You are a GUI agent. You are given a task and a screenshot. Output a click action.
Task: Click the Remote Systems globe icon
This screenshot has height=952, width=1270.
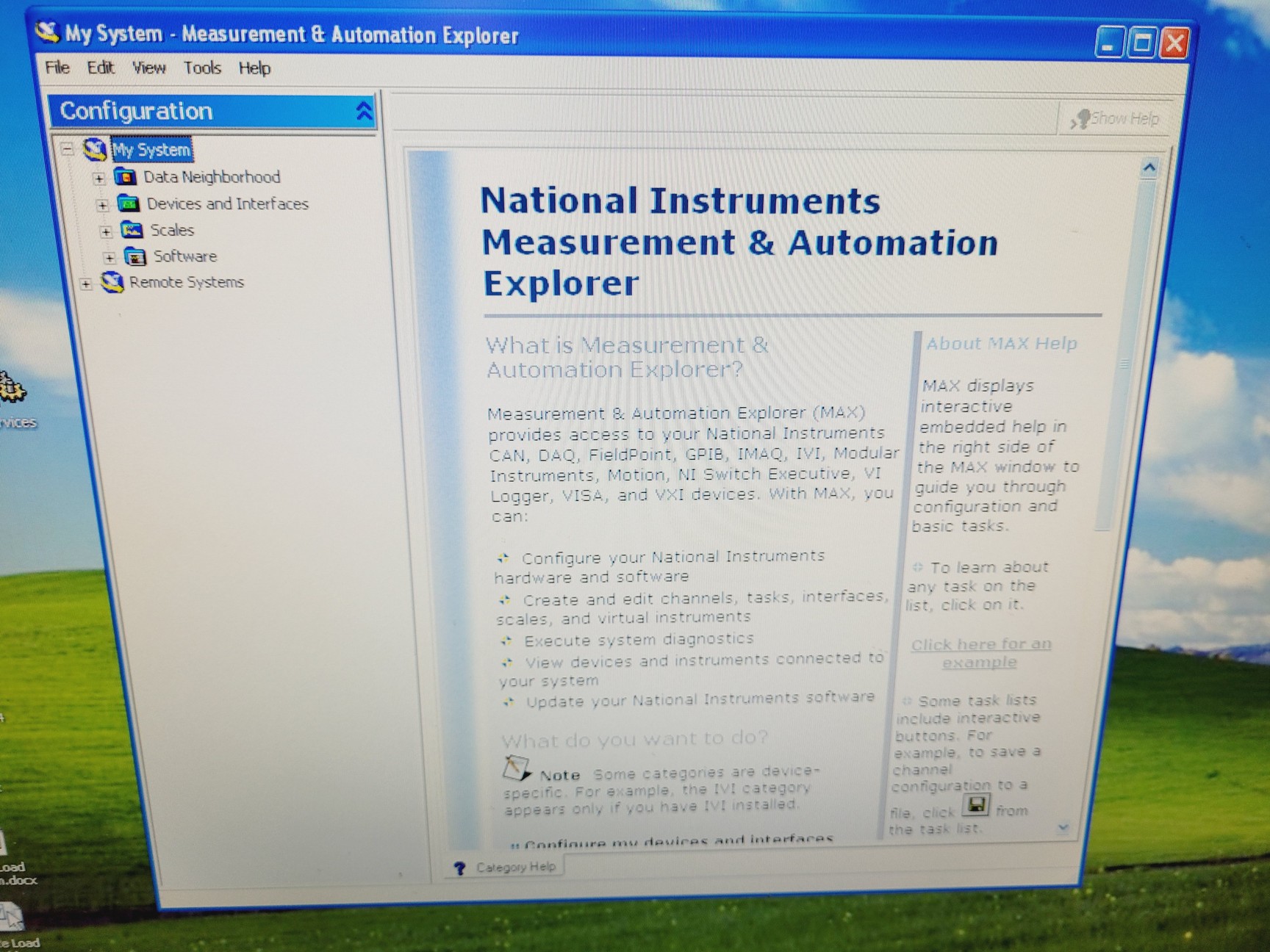coord(112,282)
